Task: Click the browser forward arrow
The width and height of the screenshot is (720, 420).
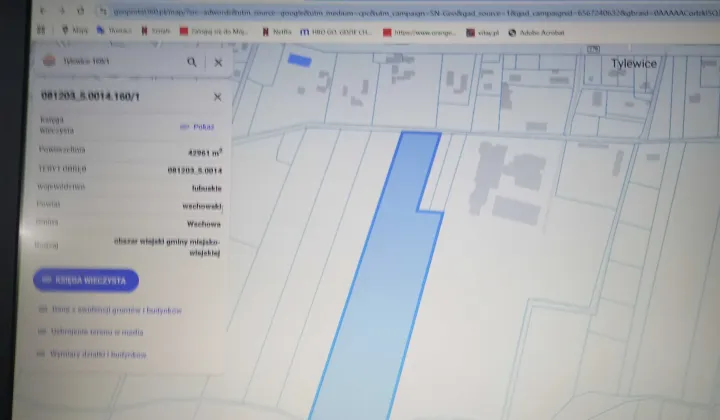Action: click(x=62, y=11)
